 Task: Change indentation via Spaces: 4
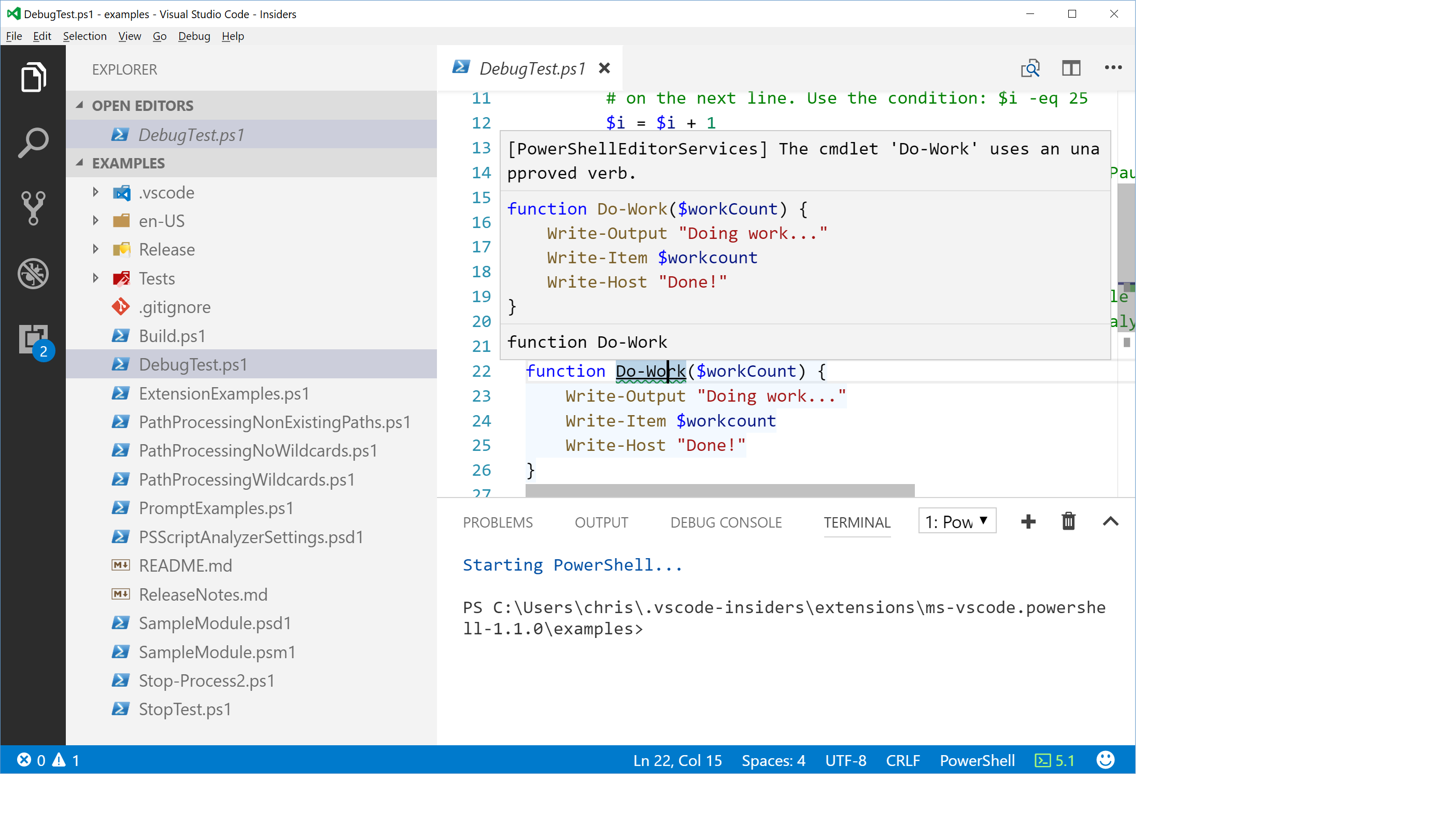click(x=773, y=760)
